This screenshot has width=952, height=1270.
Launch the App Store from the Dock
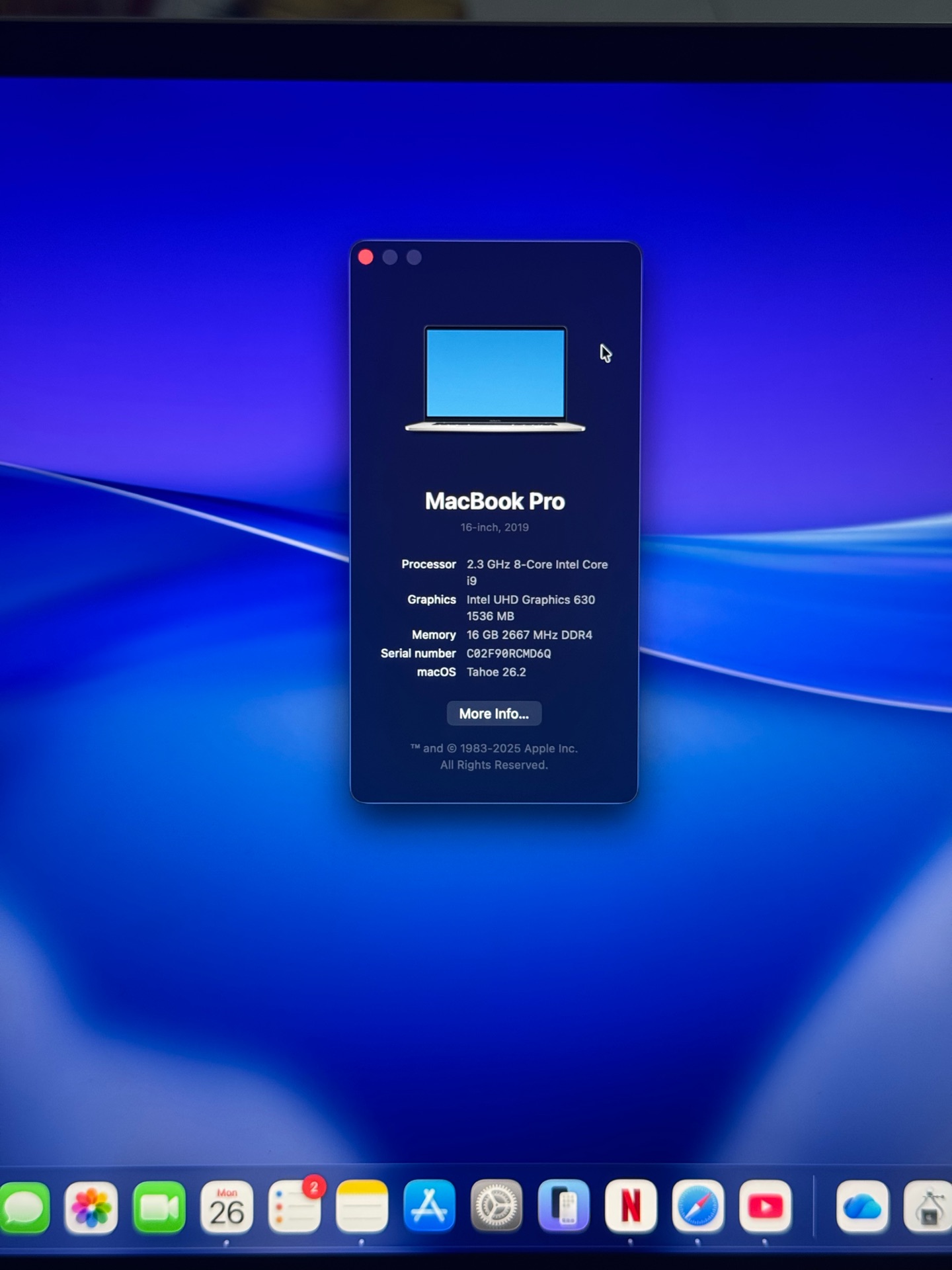(429, 1206)
